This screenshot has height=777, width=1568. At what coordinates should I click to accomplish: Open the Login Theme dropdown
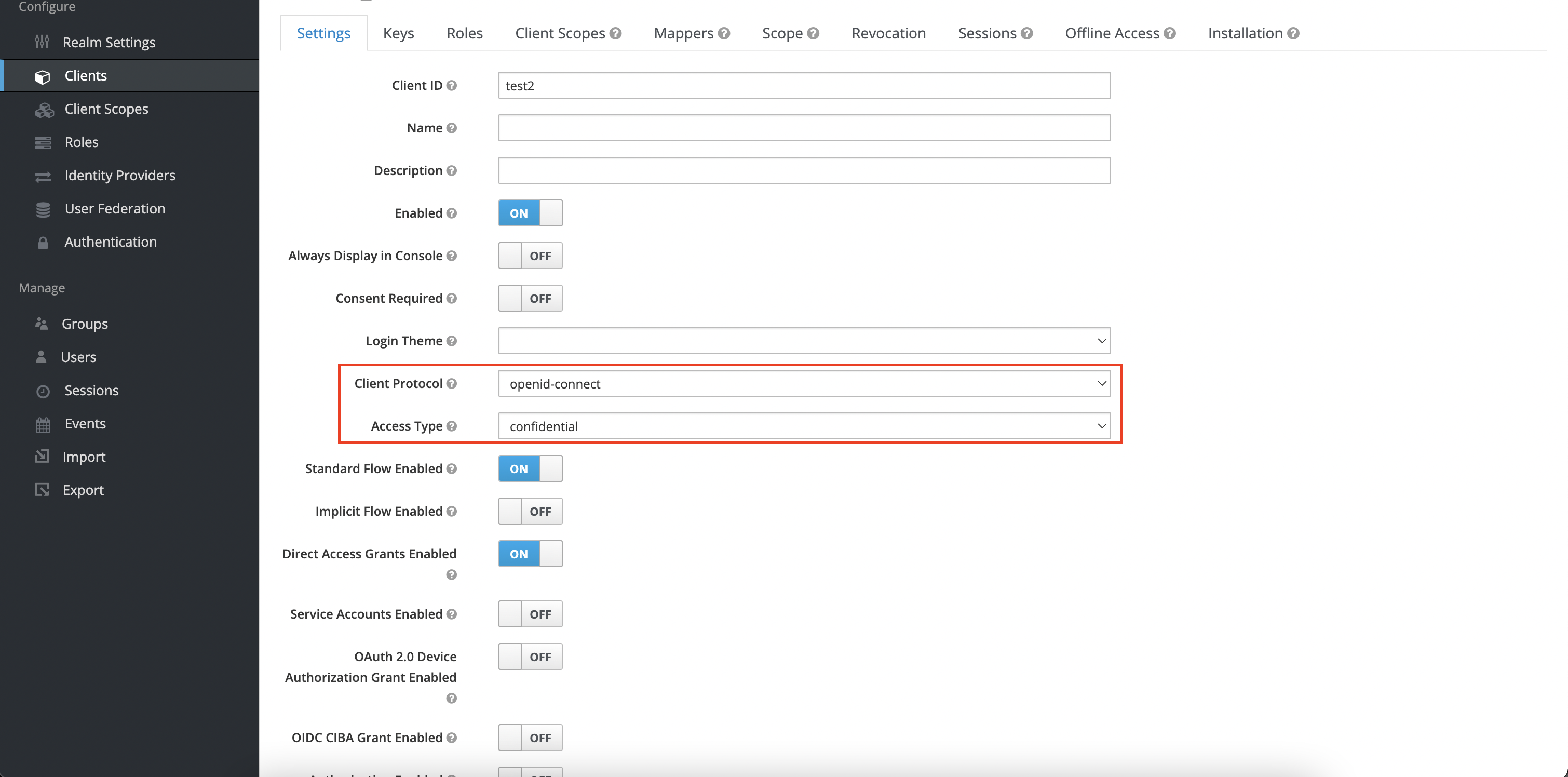tap(804, 340)
